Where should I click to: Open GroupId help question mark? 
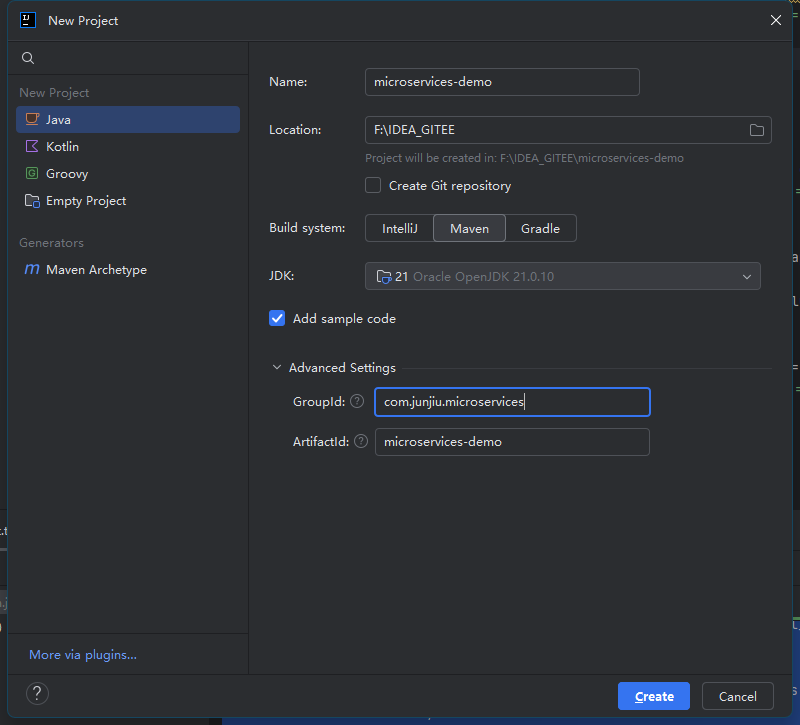(x=357, y=402)
